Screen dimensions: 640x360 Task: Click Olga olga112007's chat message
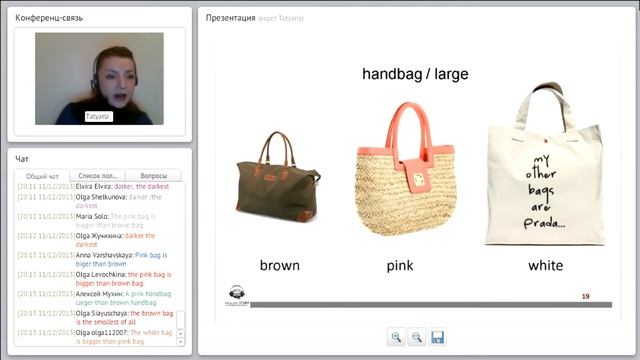click(95, 337)
